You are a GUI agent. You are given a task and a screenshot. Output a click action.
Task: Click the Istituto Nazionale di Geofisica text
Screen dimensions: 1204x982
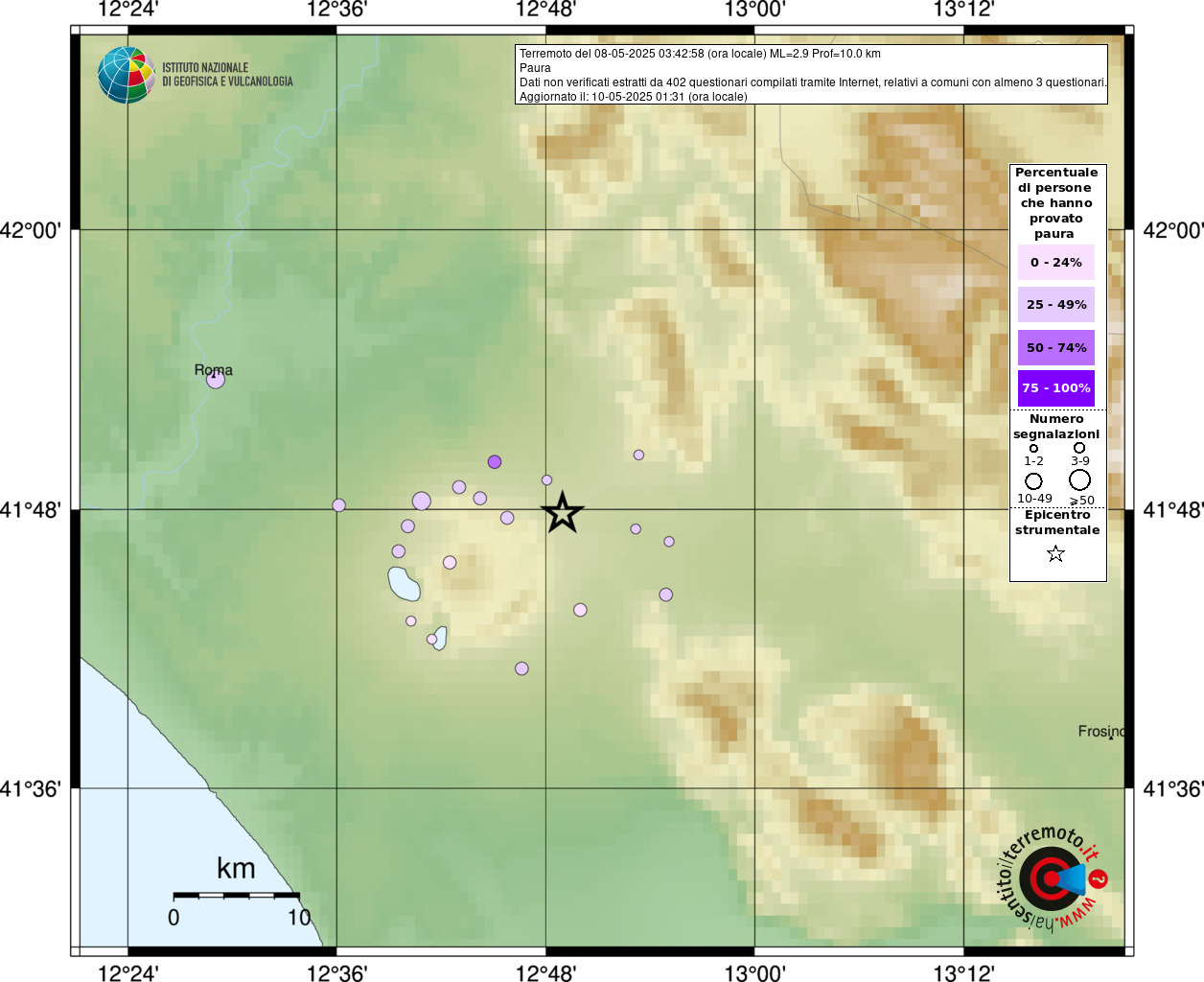click(227, 75)
